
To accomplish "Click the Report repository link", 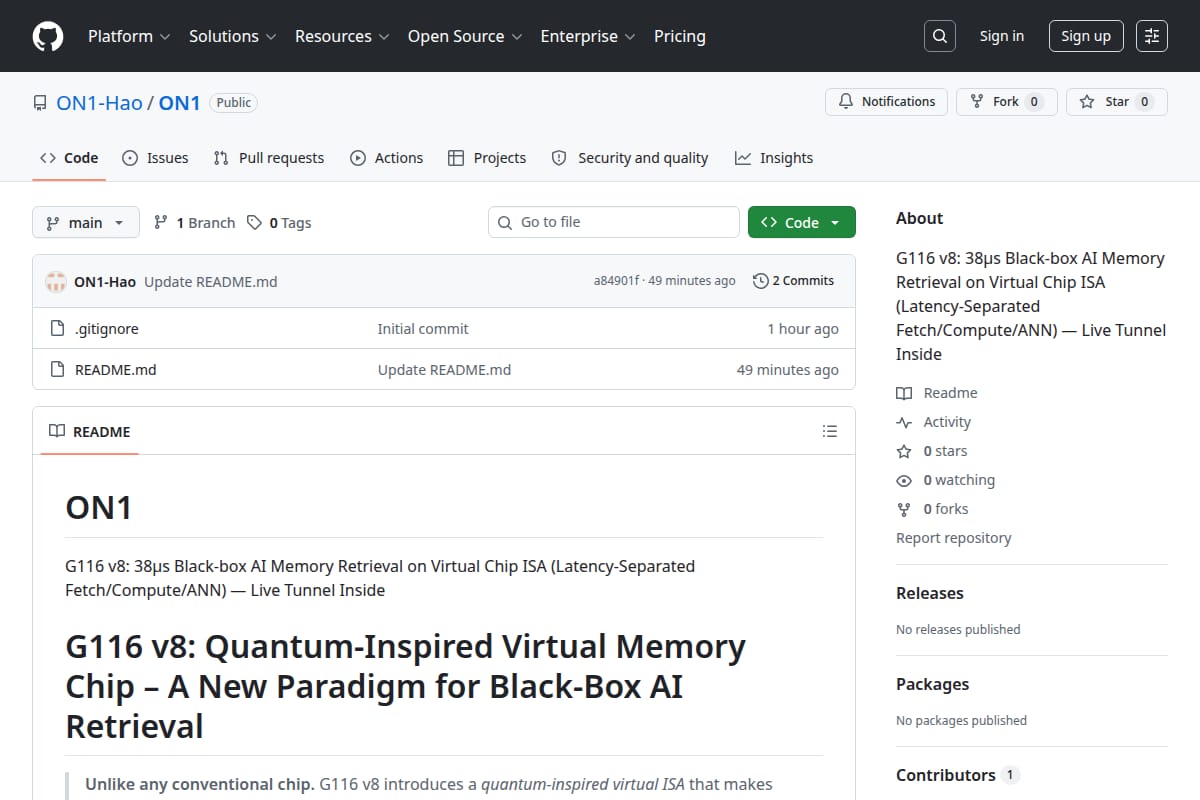I will pos(954,538).
